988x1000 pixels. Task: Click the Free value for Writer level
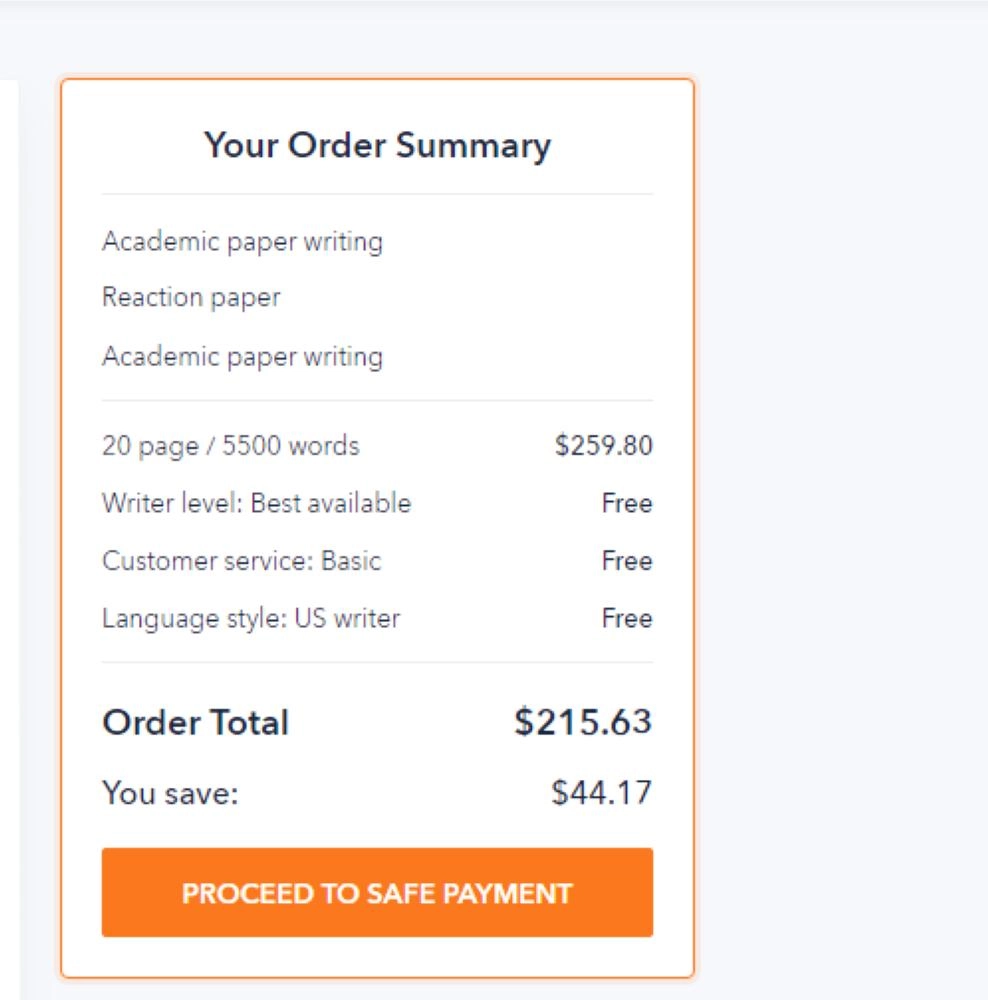627,504
